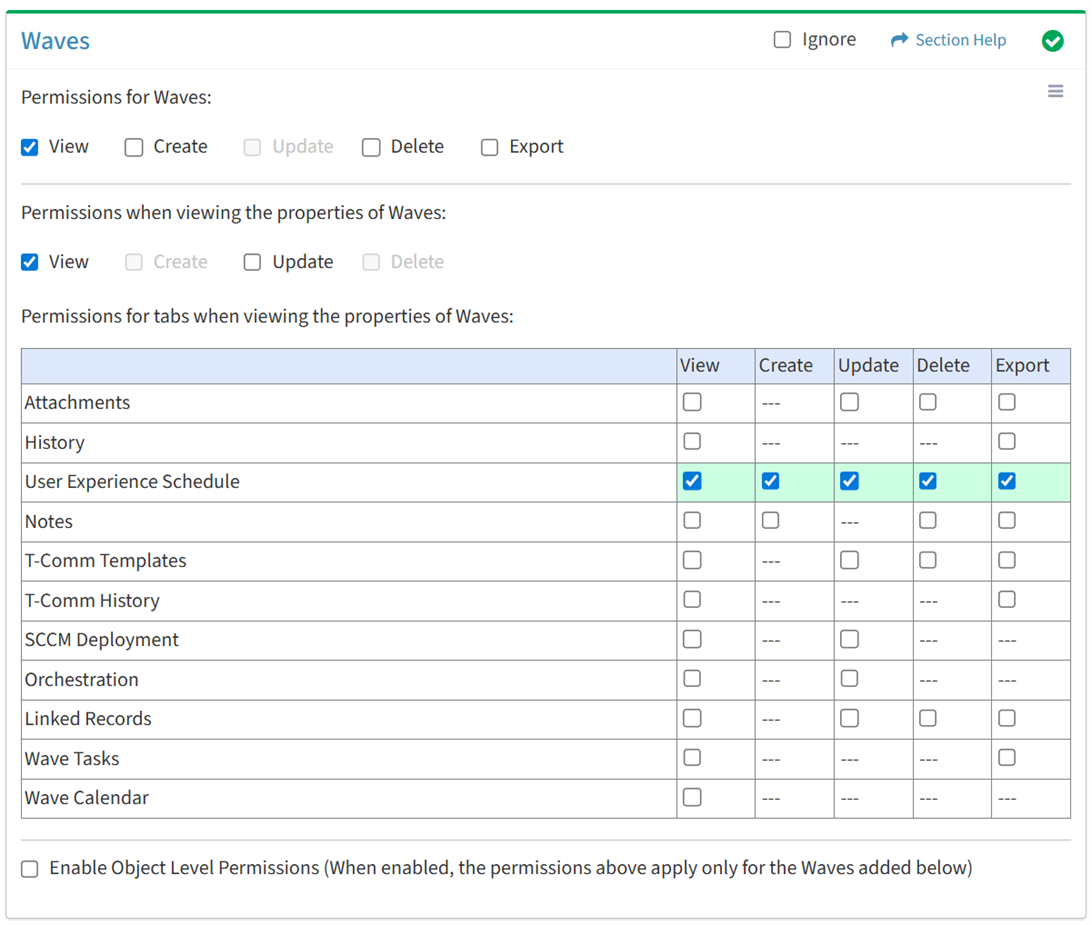The height and width of the screenshot is (925, 1092).
Task: Check Update for SCCM Deployment
Action: coord(849,639)
